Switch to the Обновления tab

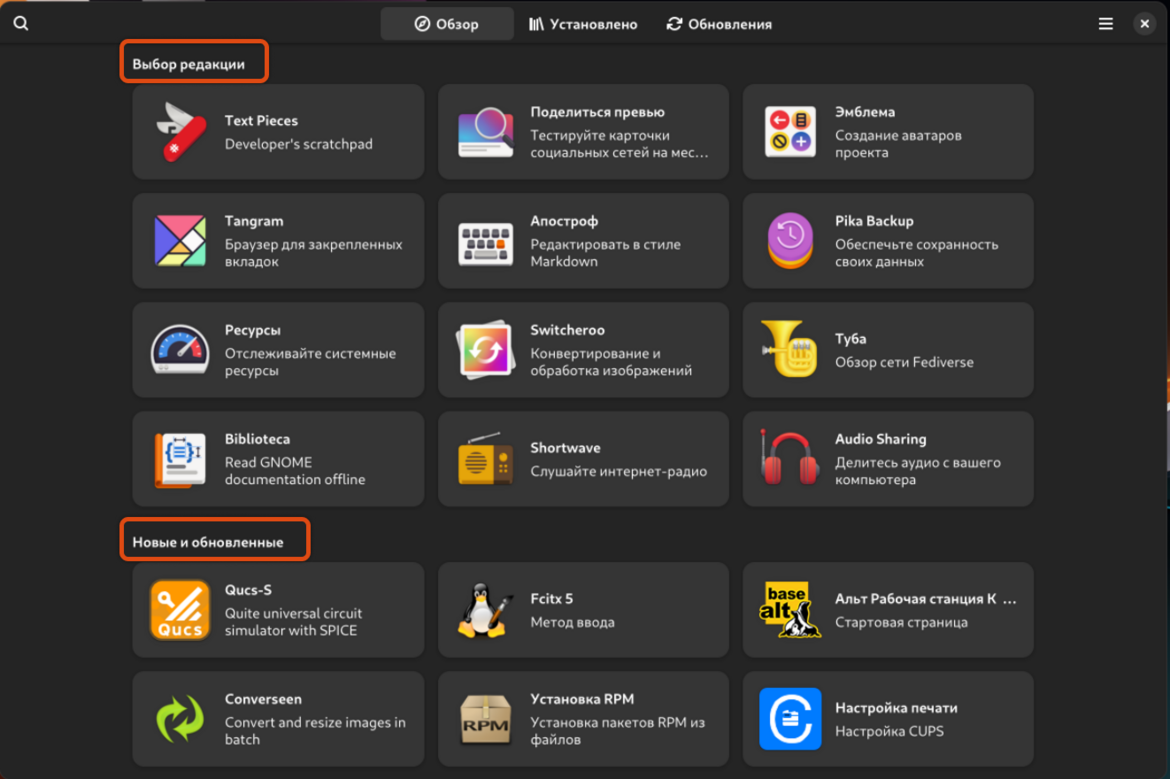click(719, 24)
